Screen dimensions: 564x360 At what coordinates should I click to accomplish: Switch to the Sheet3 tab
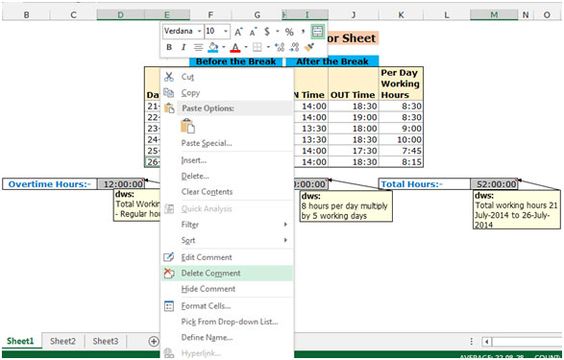click(105, 341)
